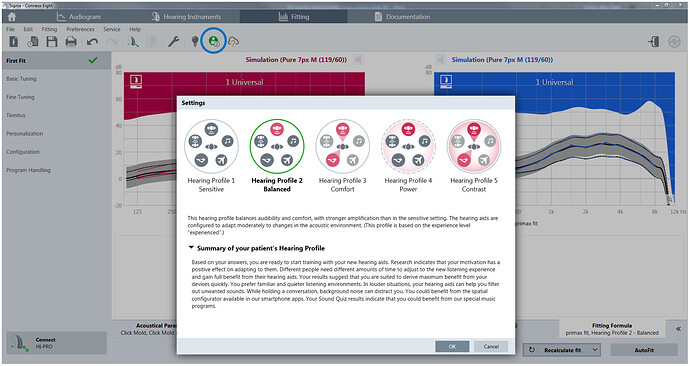690x366 pixels.
Task: Click the cloud question mark icon
Action: 233,42
